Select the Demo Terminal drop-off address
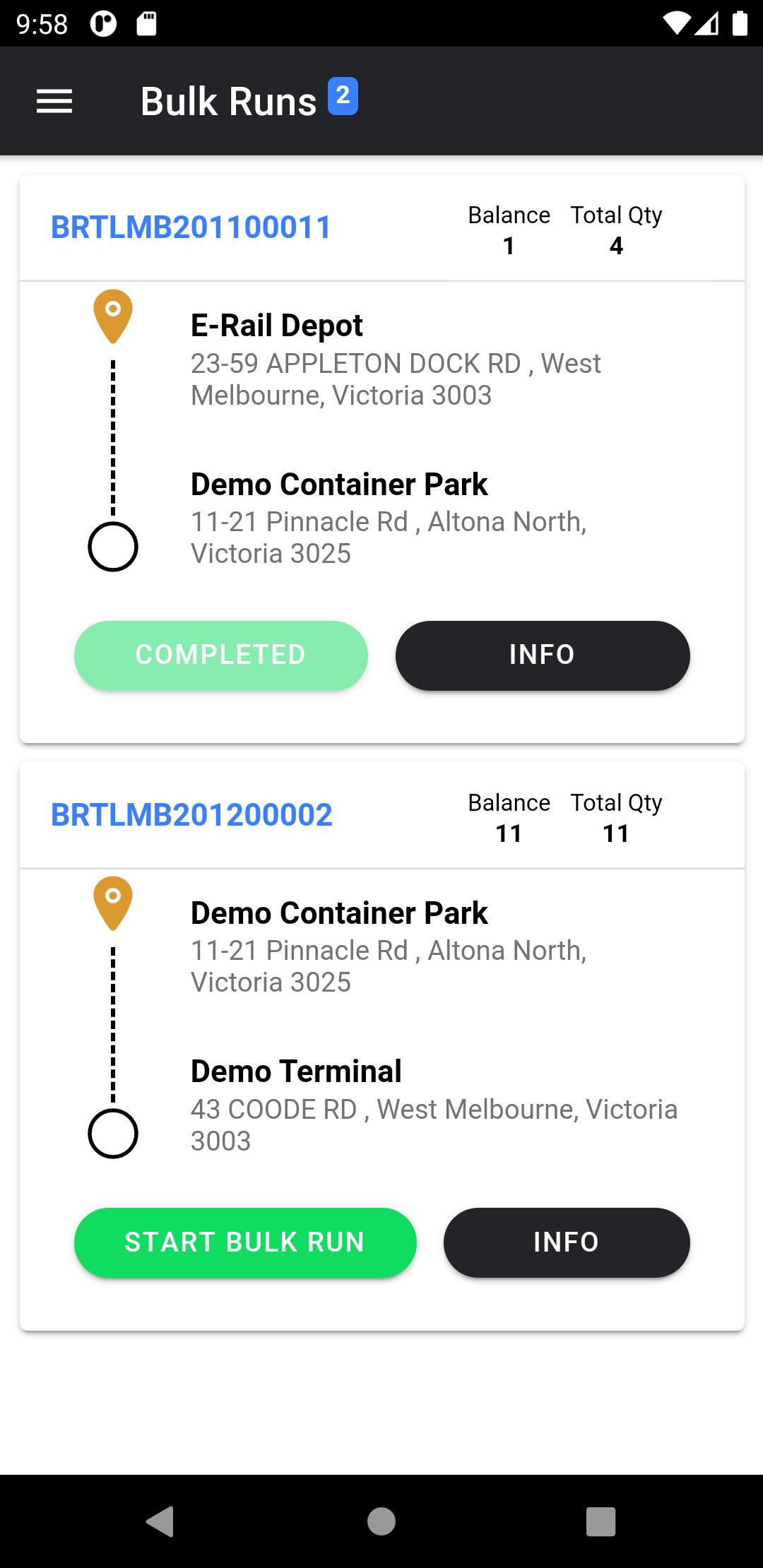Screen dimensions: 763x1568 tap(434, 1125)
